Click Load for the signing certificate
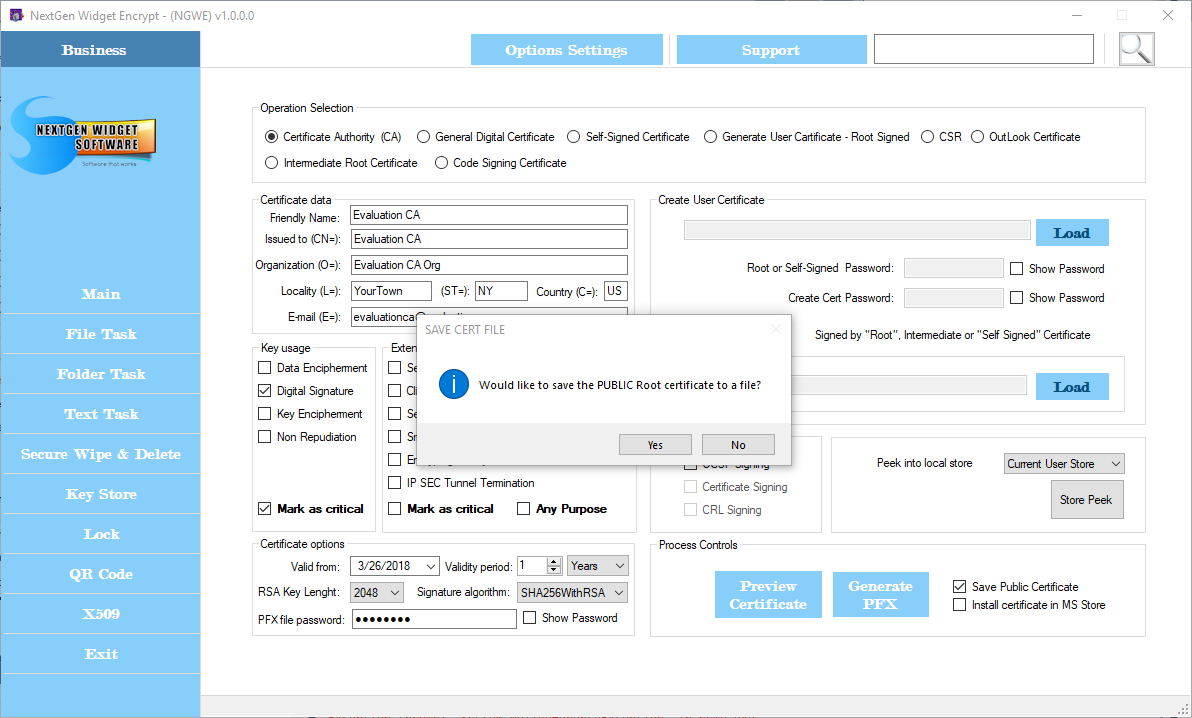Viewport: 1192px width, 718px height. tap(1072, 386)
